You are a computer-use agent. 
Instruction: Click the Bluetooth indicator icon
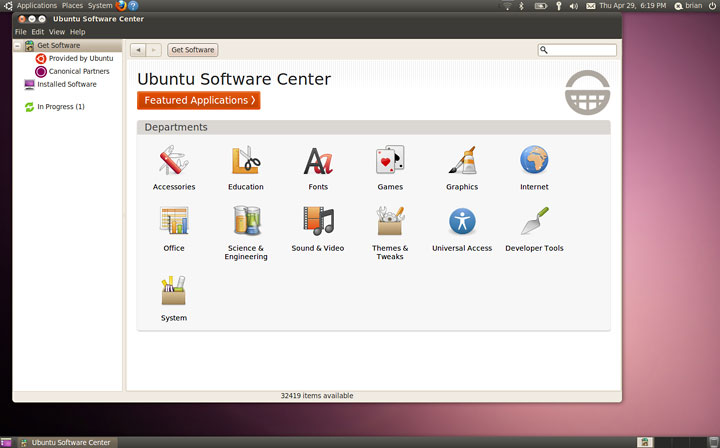pyautogui.click(x=521, y=6)
